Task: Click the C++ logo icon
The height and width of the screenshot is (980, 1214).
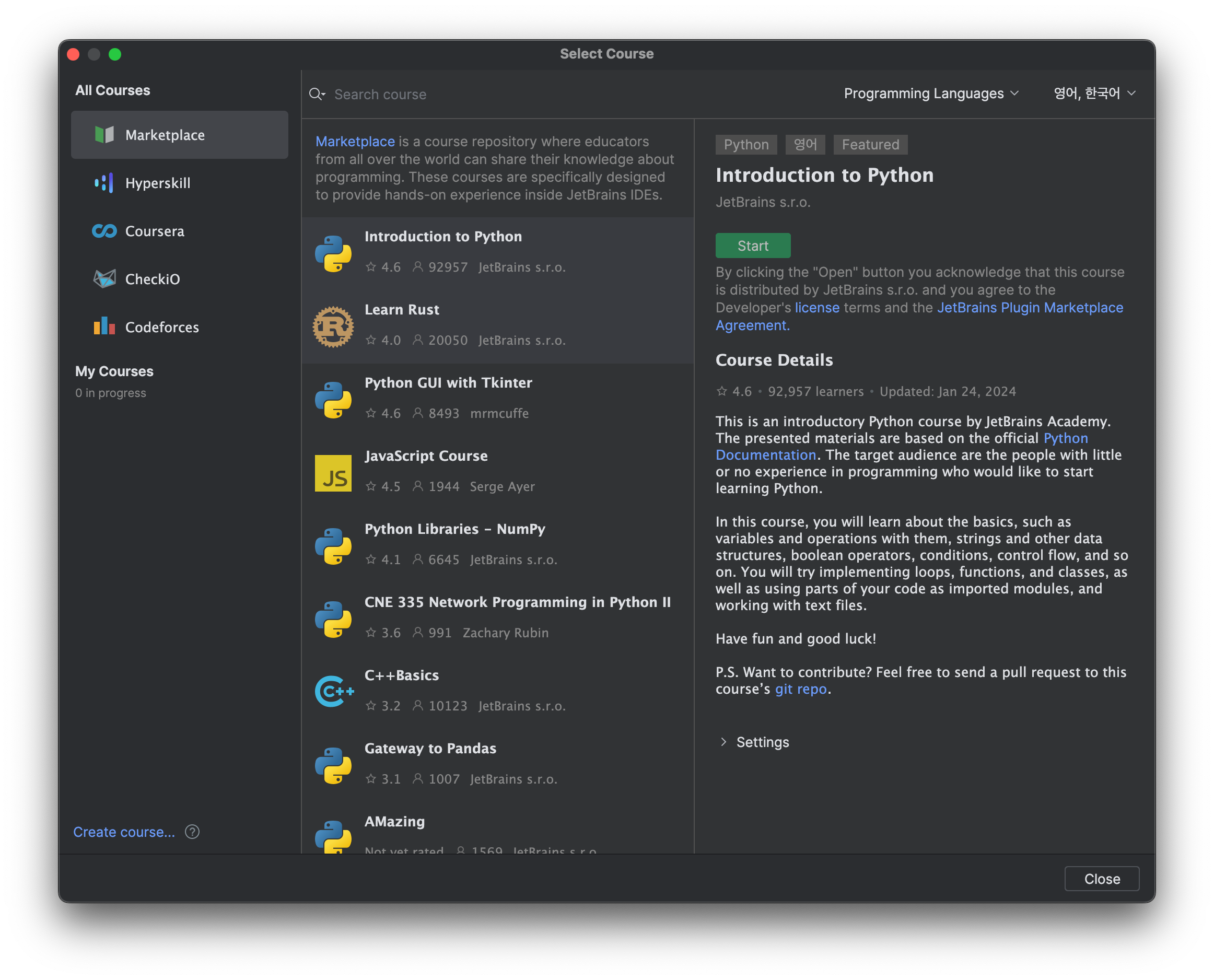Action: 334,691
